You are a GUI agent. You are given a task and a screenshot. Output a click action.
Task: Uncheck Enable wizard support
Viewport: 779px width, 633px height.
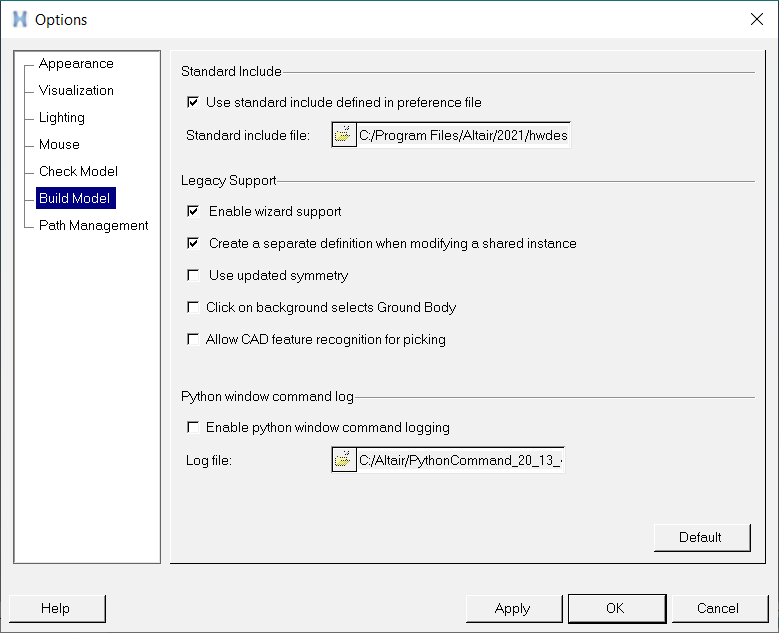coord(193,211)
